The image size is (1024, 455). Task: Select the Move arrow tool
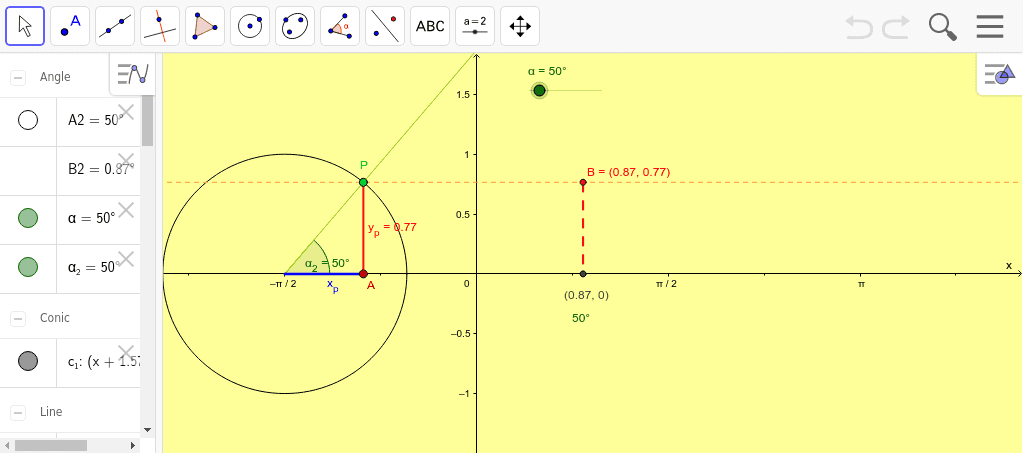point(25,26)
